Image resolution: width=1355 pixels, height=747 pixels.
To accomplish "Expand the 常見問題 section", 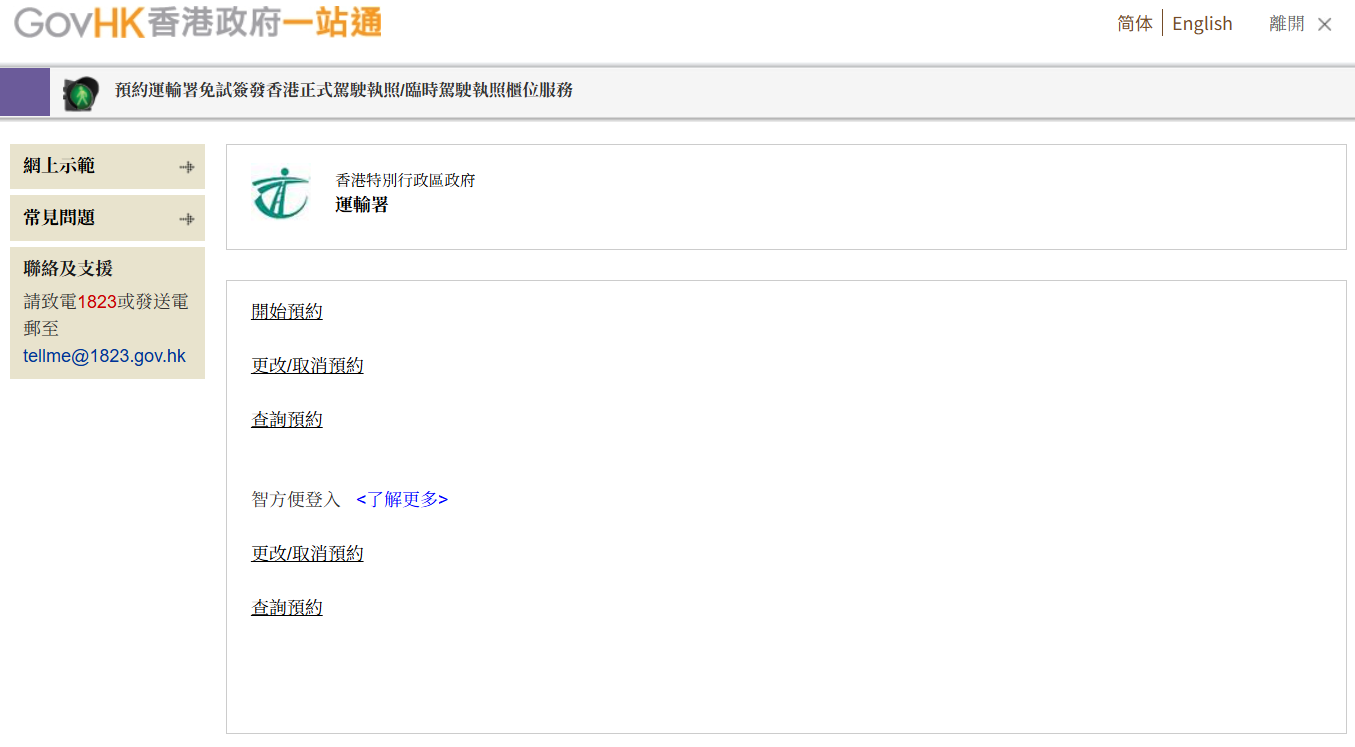I will pos(60,218).
